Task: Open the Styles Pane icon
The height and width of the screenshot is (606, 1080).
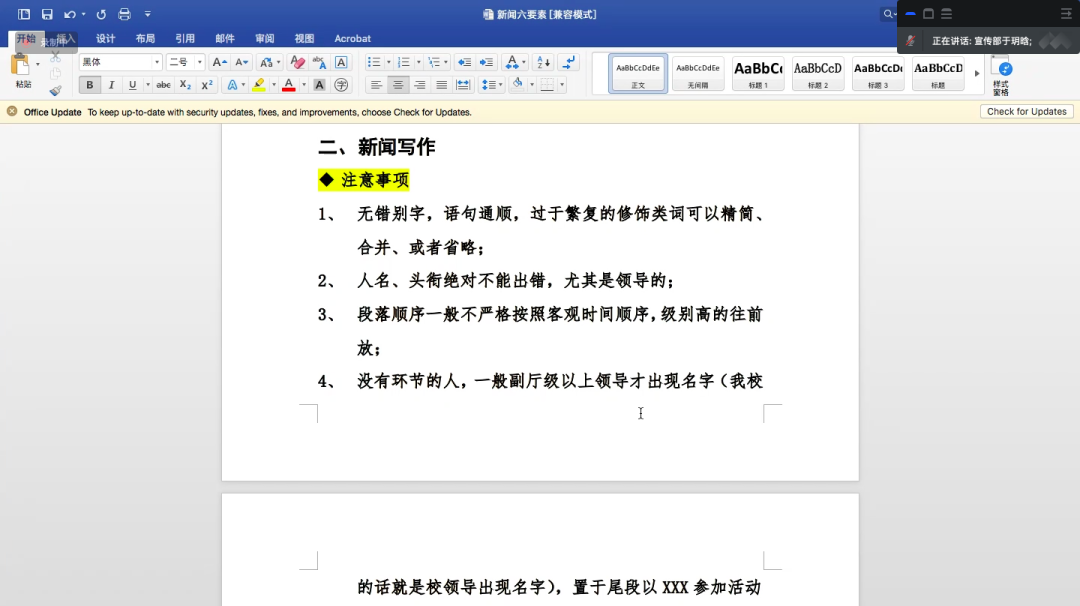Action: click(x=1002, y=74)
